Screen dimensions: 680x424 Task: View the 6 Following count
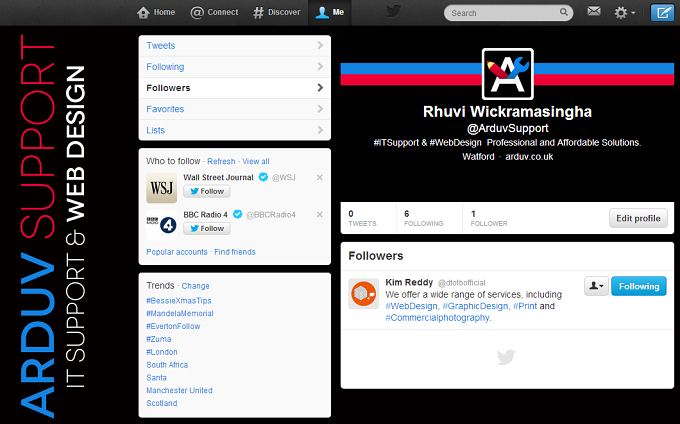(x=423, y=218)
